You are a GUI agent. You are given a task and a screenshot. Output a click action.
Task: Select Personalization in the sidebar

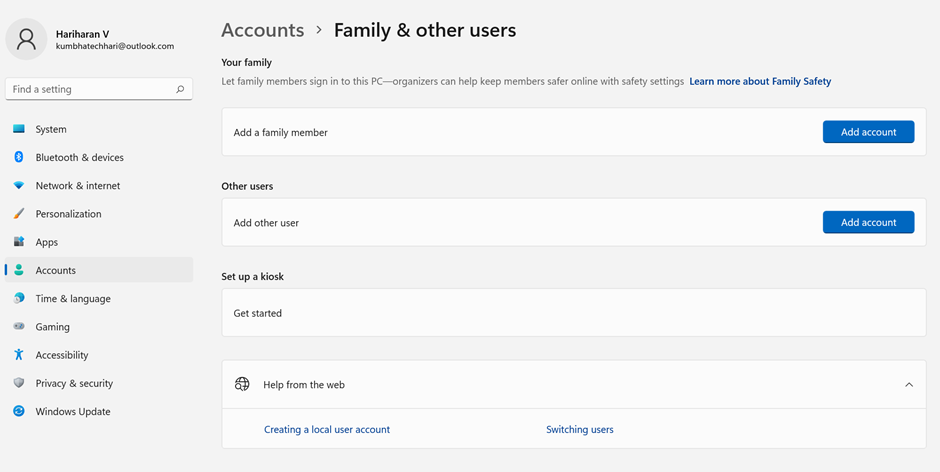(99, 214)
